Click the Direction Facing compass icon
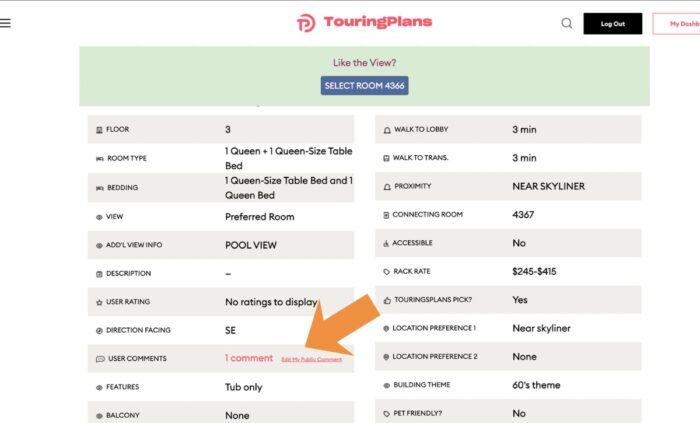The image size is (700, 423). point(98,330)
